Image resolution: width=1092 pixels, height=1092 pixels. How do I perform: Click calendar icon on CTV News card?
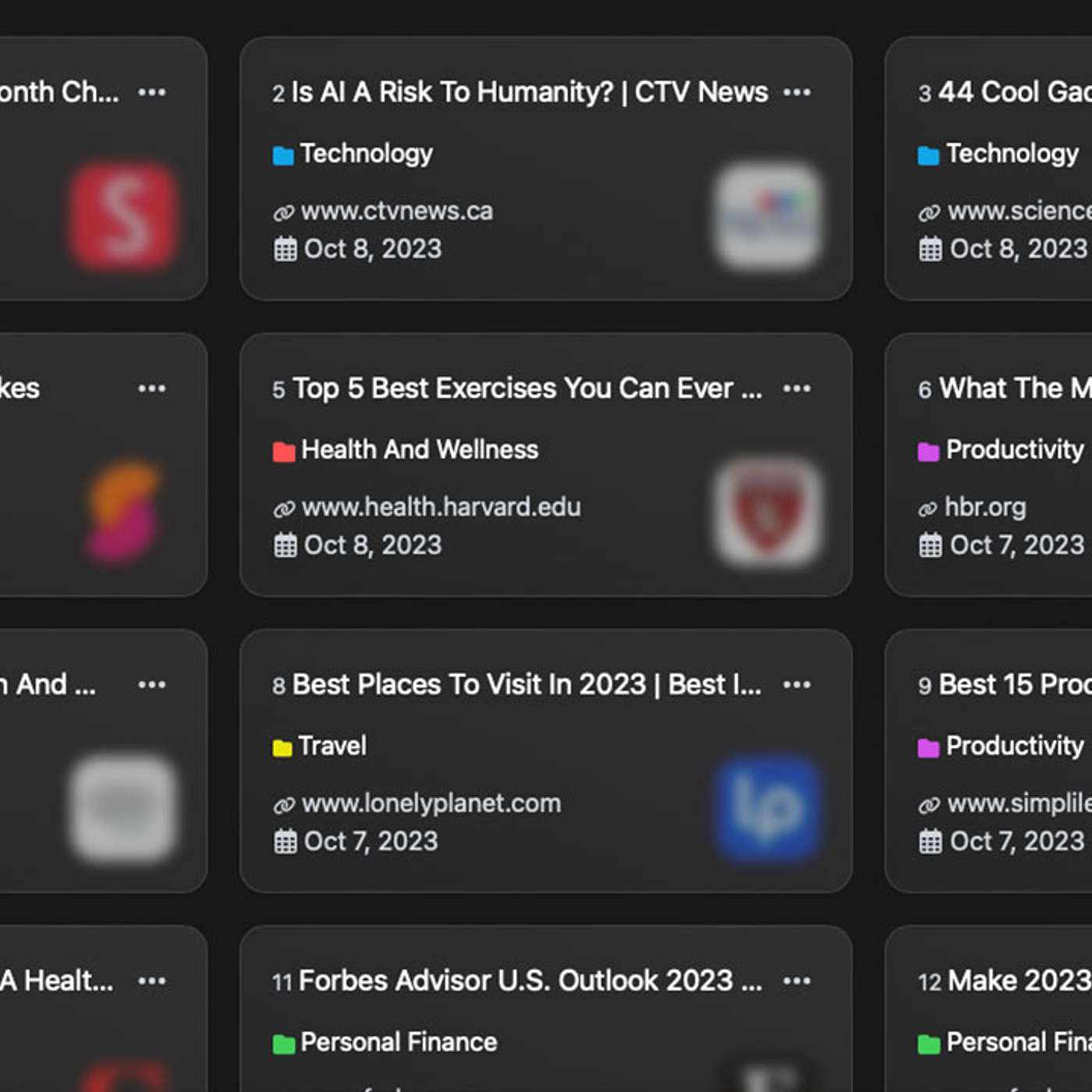[x=285, y=250]
